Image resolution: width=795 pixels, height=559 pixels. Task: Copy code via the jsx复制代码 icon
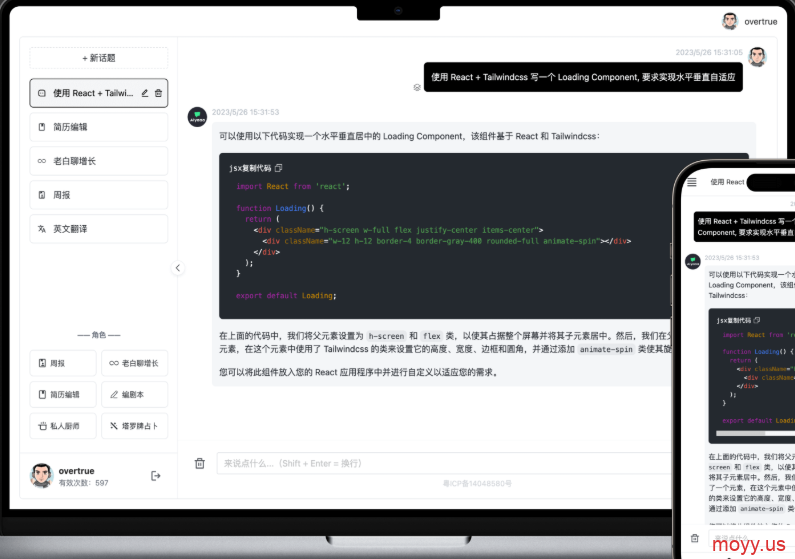[278, 168]
